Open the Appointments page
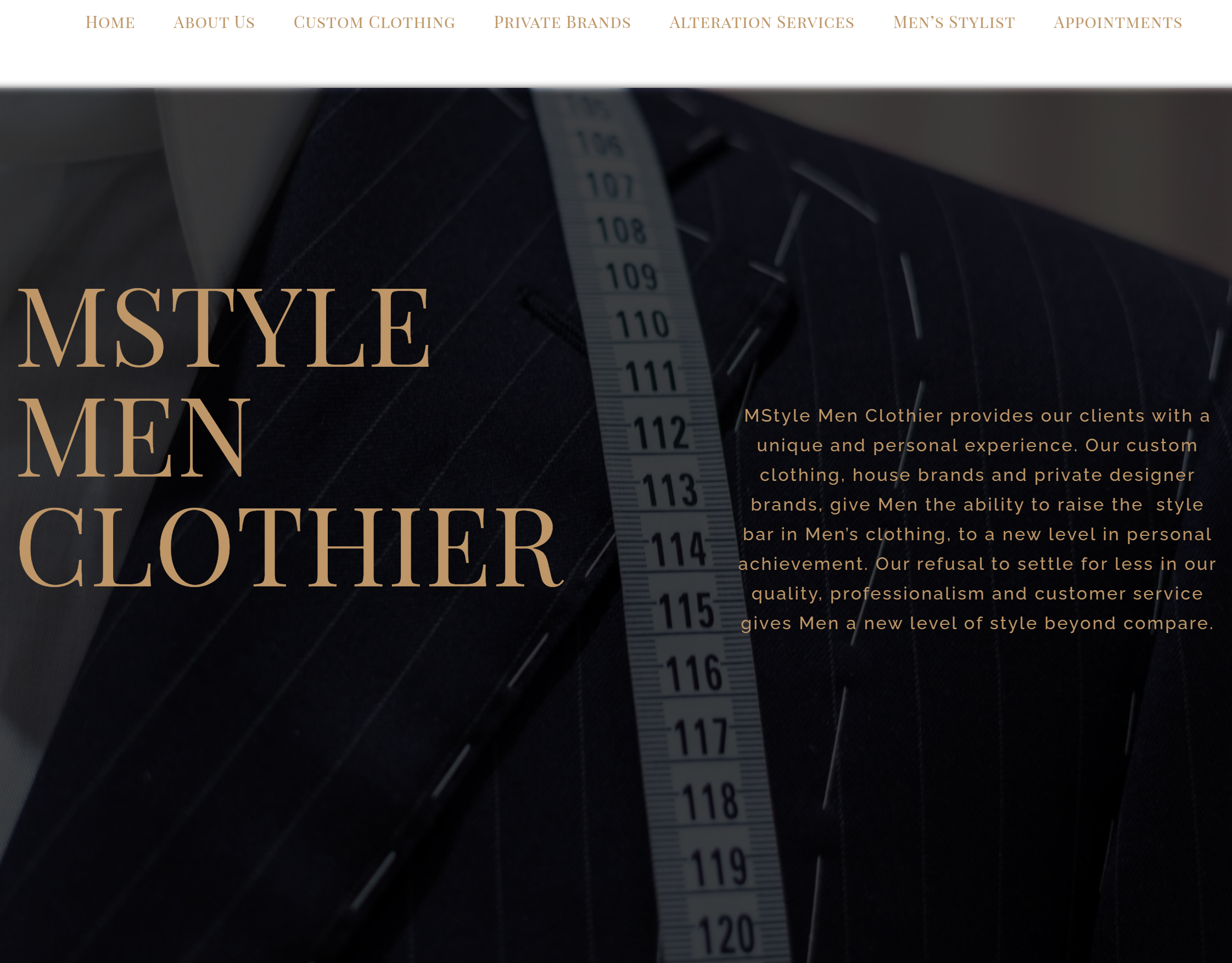This screenshot has width=1232, height=963. [1118, 22]
